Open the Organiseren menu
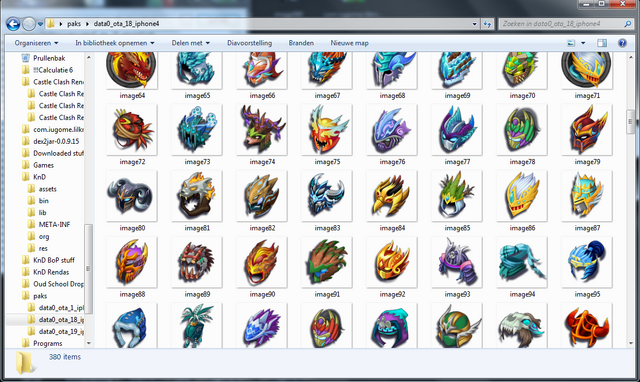 pos(36,43)
